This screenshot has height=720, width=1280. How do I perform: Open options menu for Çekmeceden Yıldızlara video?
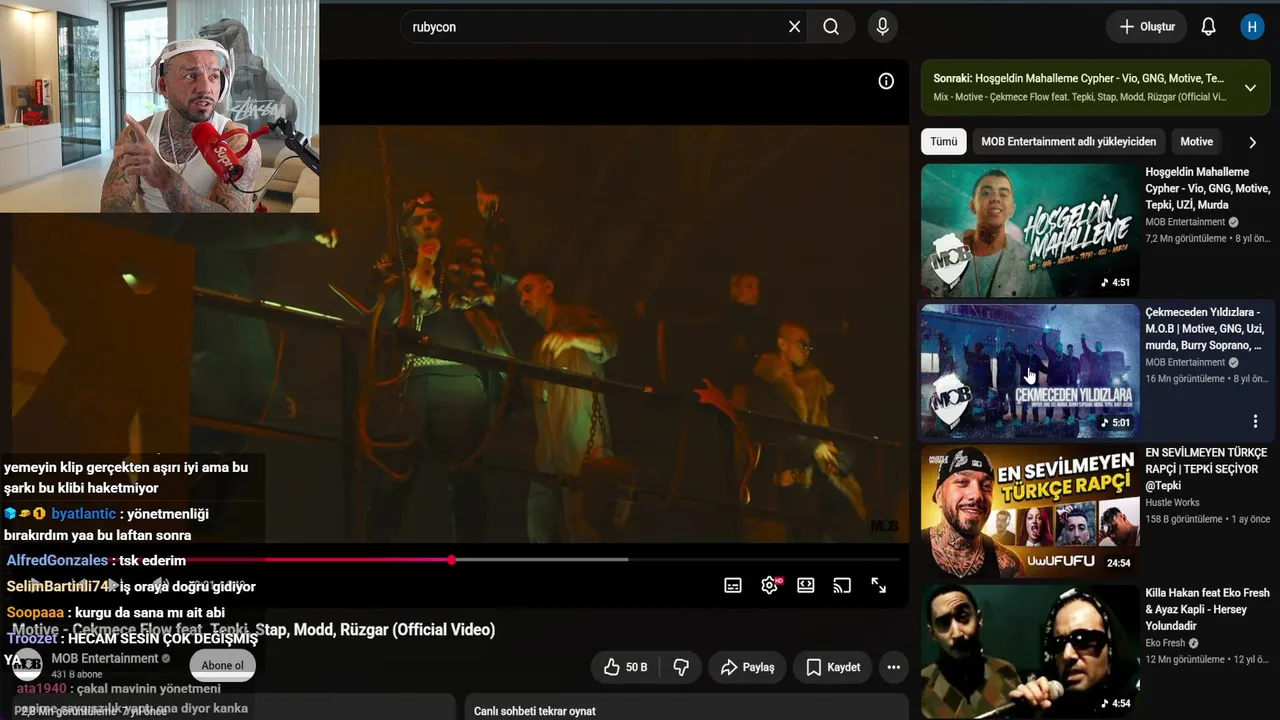1255,421
